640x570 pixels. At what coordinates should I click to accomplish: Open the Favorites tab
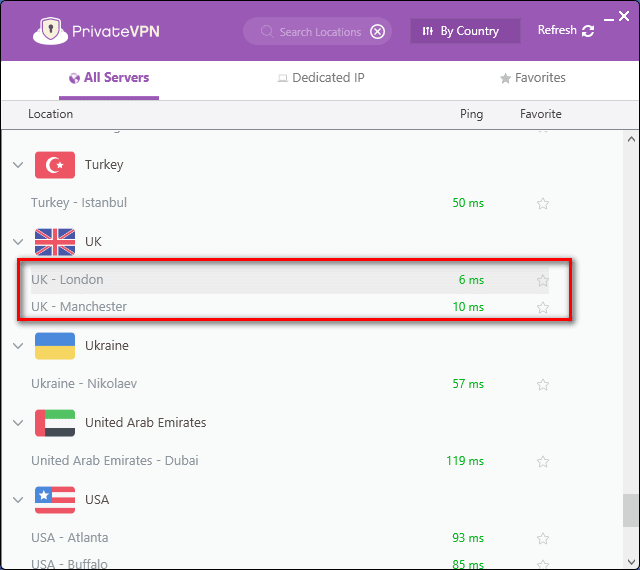coord(533,78)
